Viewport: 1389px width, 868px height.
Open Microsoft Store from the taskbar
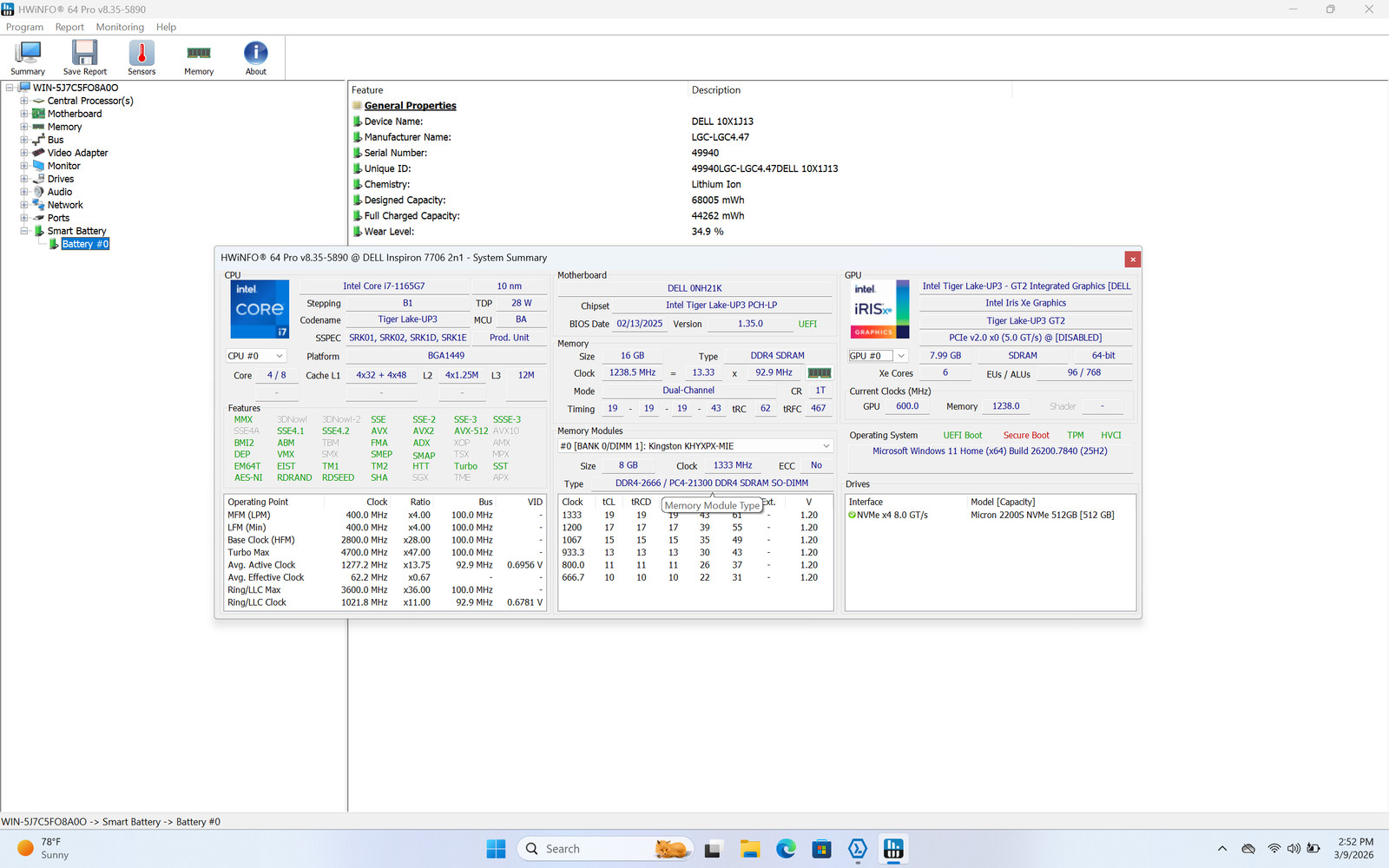click(x=821, y=849)
